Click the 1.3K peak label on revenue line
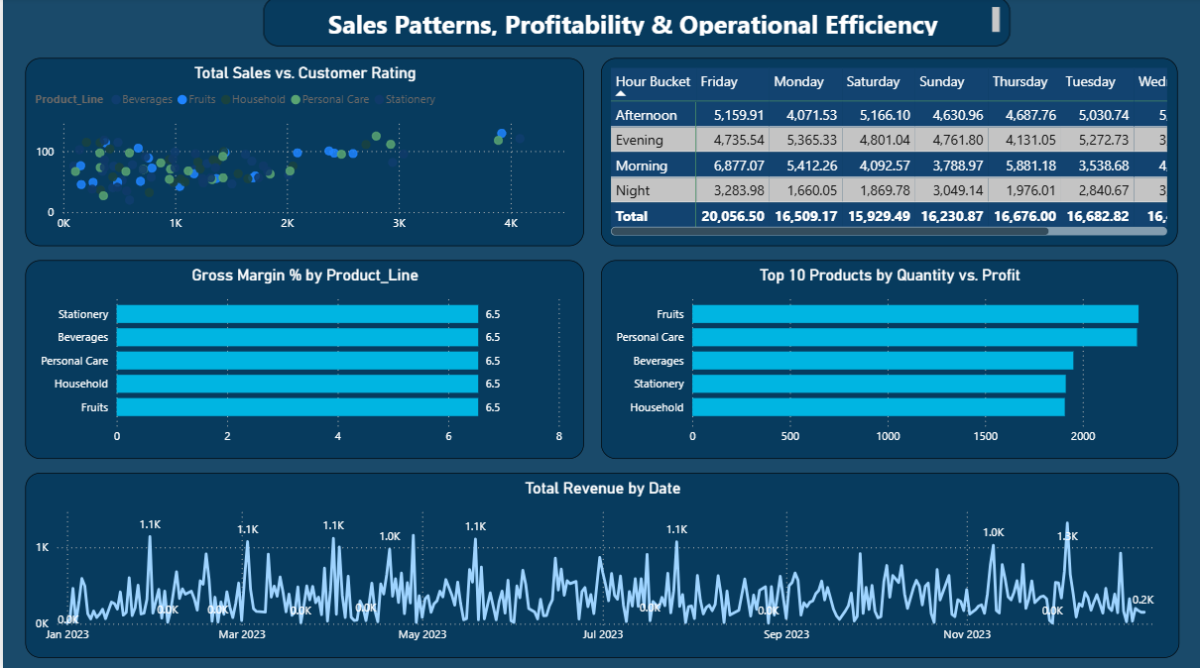Image resolution: width=1200 pixels, height=668 pixels. click(1068, 536)
